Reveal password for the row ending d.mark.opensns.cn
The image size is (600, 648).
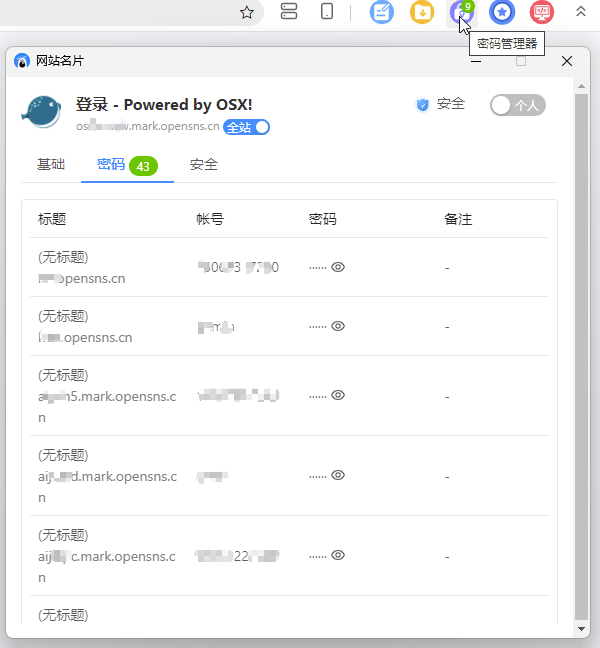pos(338,475)
